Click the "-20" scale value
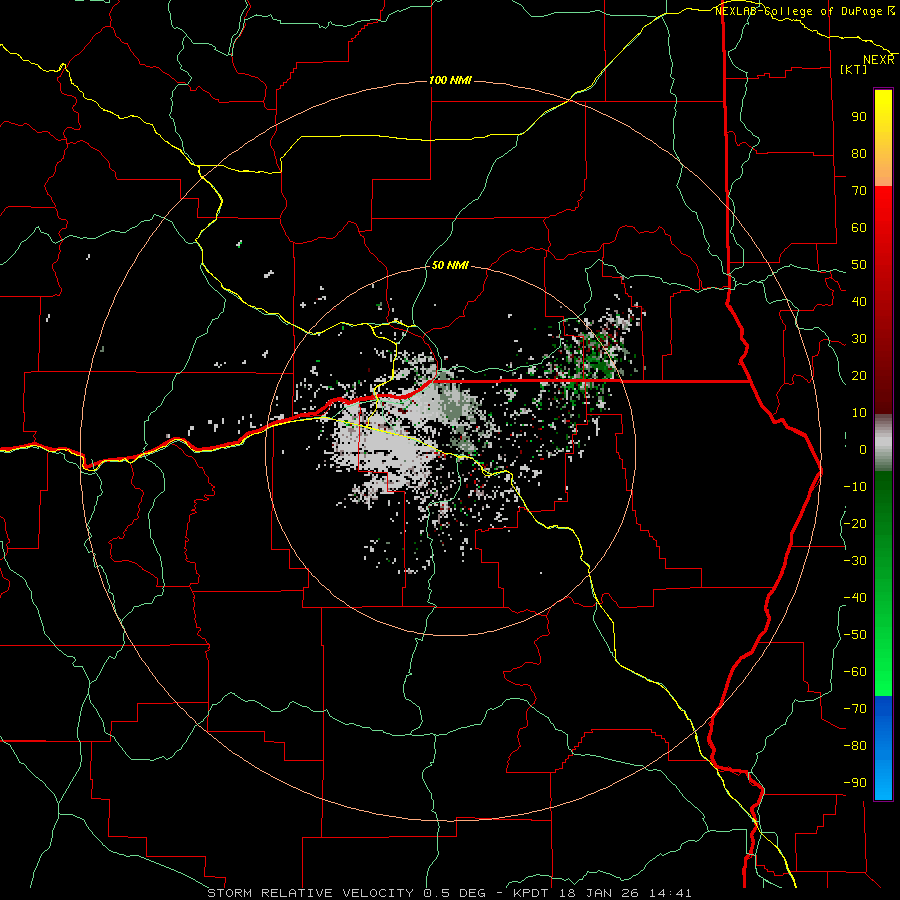900x900 pixels. pos(855,523)
